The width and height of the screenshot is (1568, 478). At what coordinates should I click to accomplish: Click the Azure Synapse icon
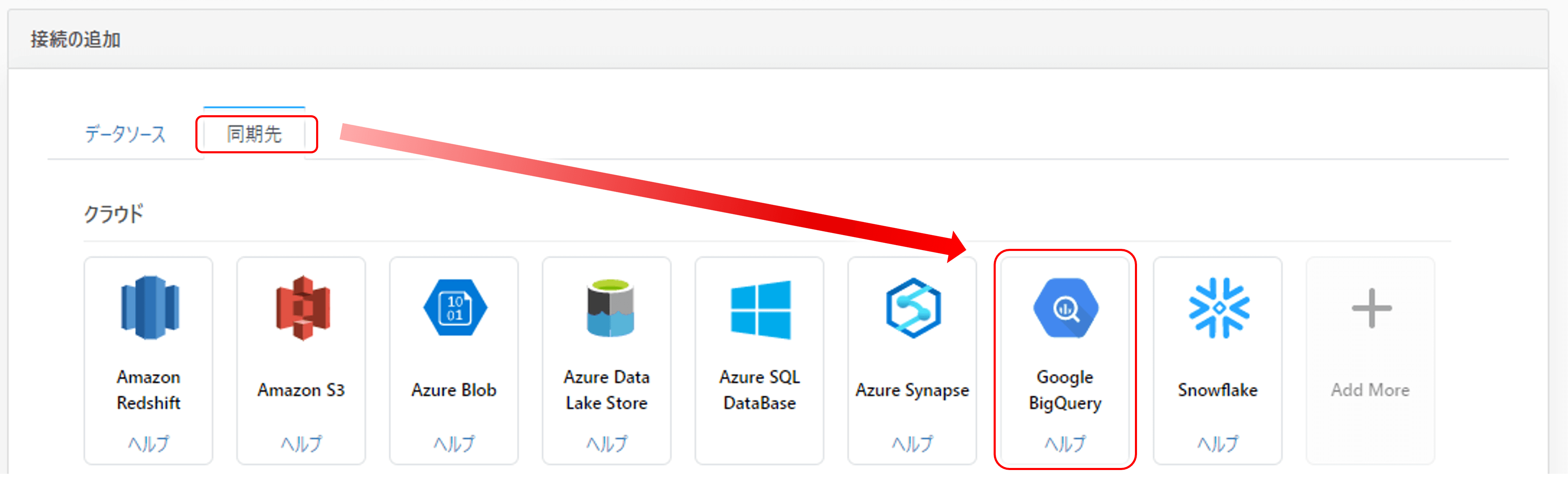pyautogui.click(x=912, y=307)
